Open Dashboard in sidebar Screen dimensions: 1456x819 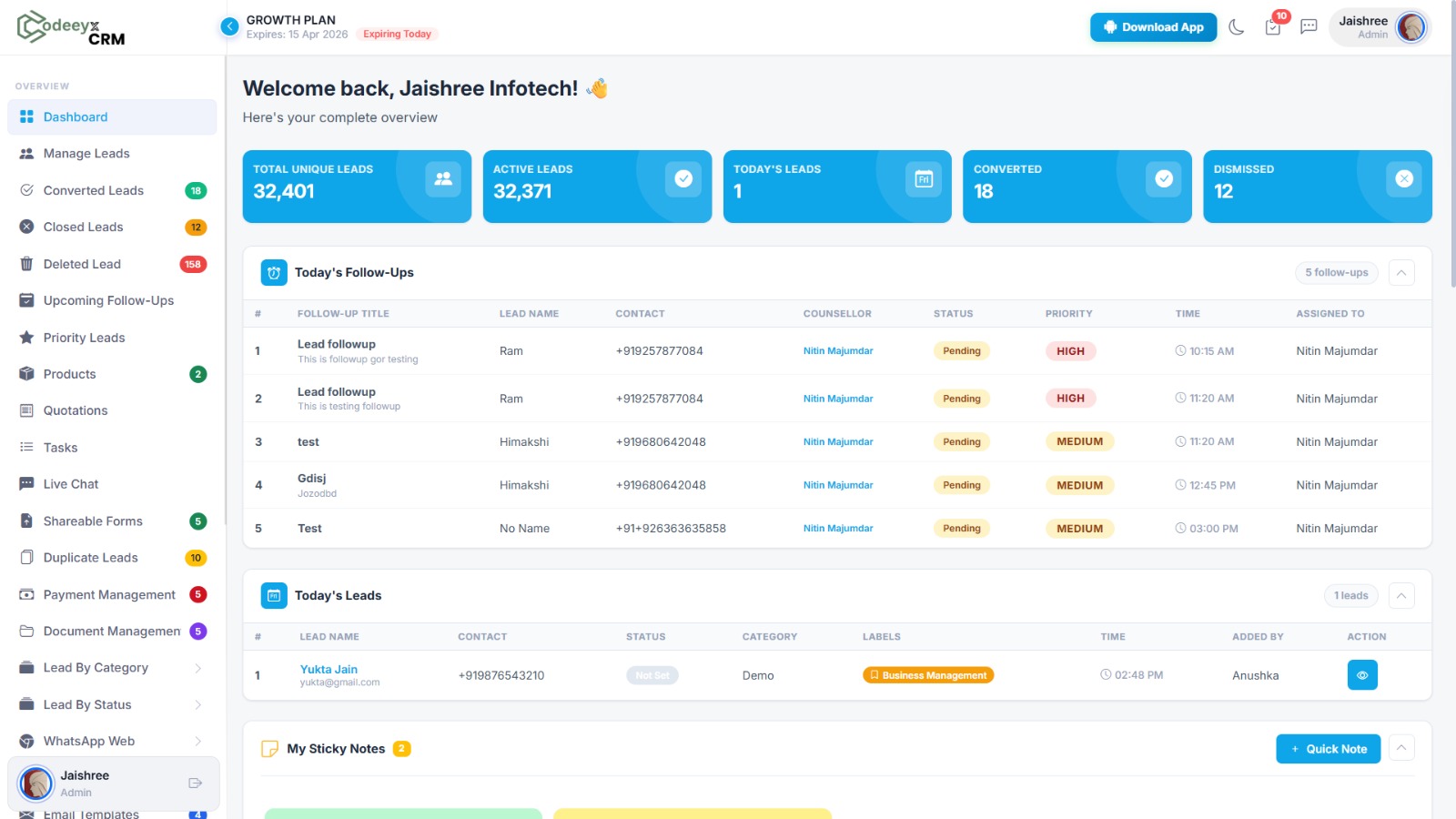(x=112, y=117)
